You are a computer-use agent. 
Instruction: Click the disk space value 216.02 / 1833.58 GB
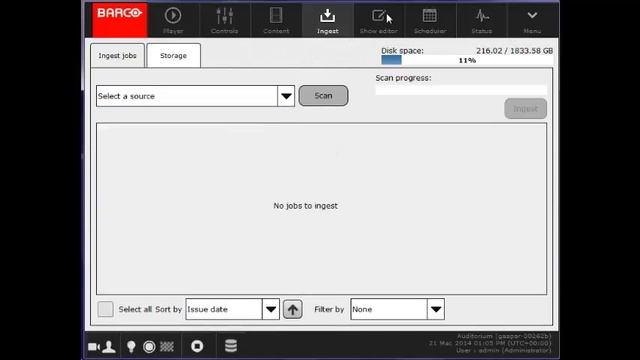(x=514, y=51)
